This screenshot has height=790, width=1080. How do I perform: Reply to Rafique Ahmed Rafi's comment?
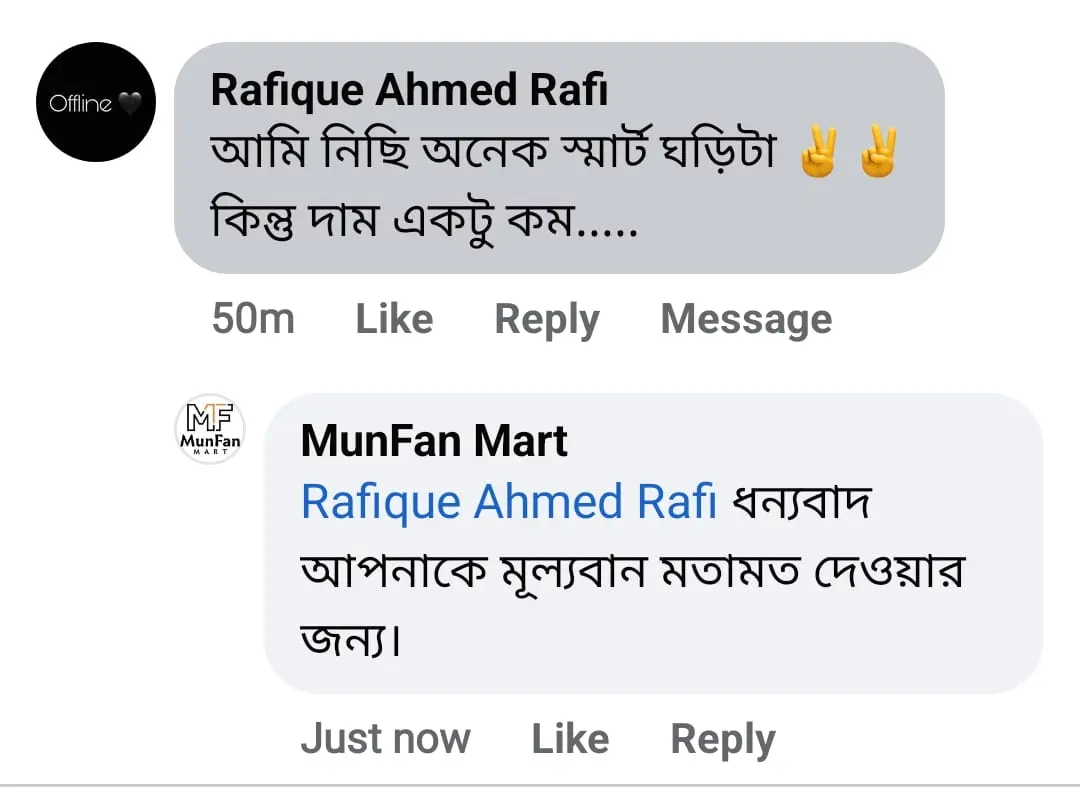coord(547,320)
